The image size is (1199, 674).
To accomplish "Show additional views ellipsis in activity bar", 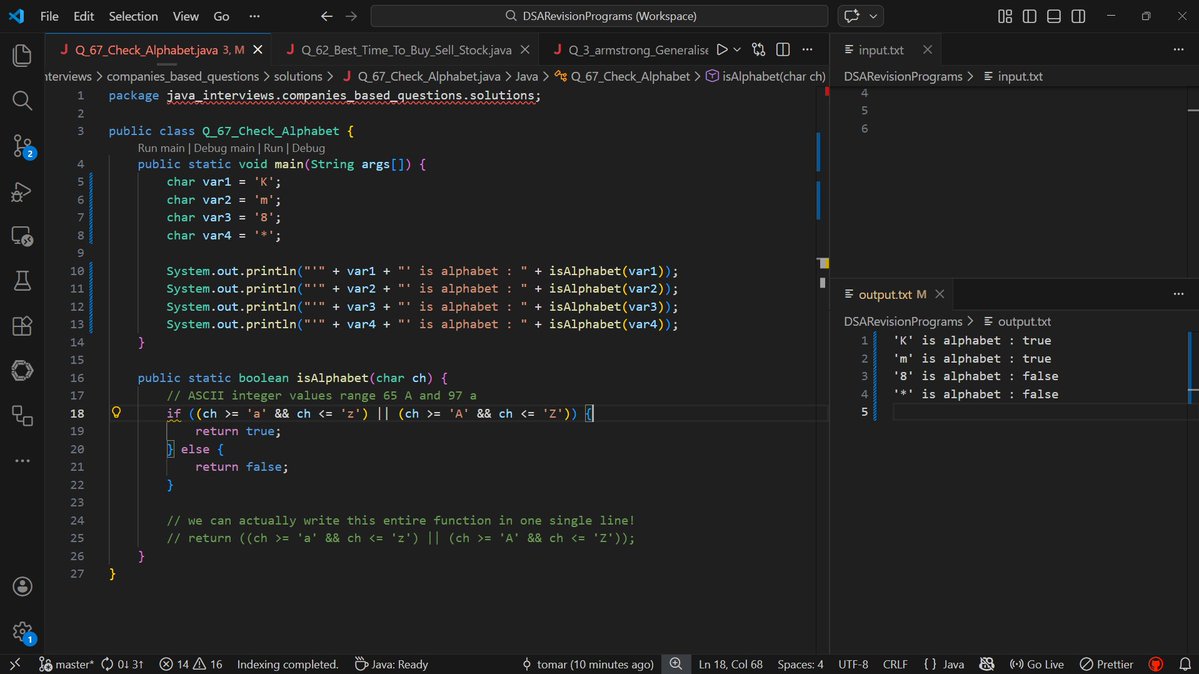I will tap(22, 461).
